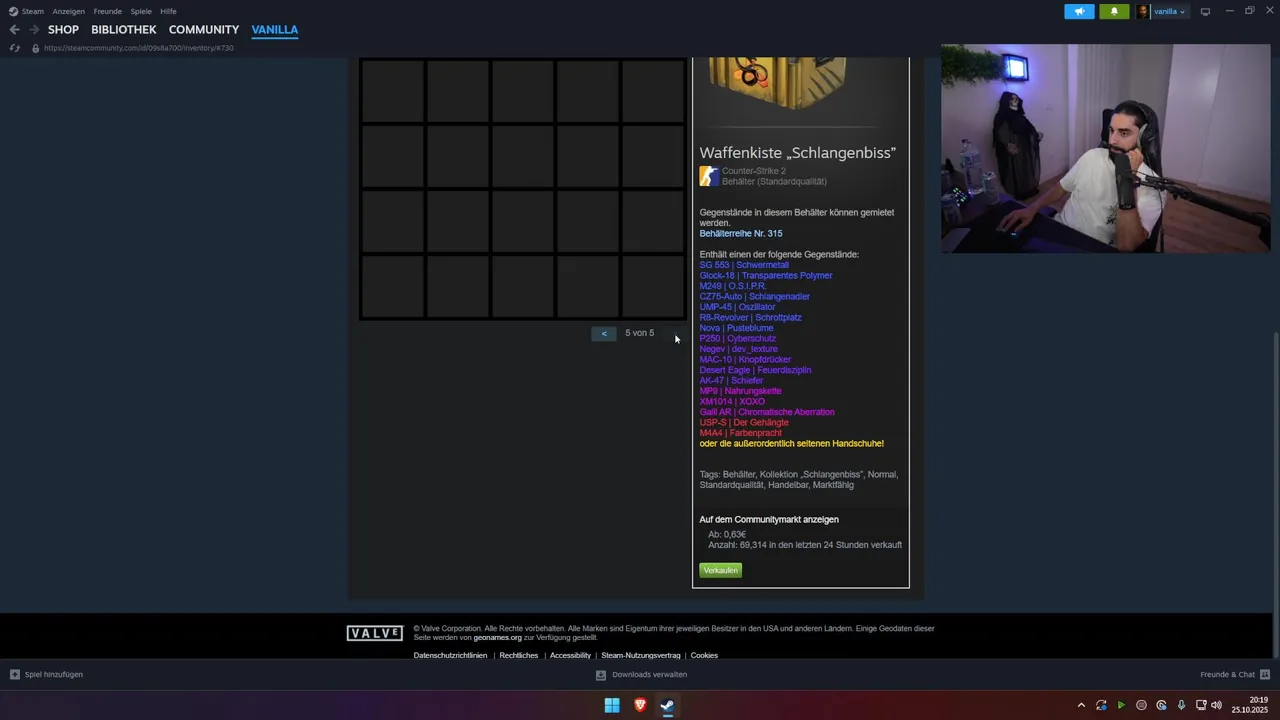
Task: Switch to the COMMUNITY tab
Action: pyautogui.click(x=204, y=30)
